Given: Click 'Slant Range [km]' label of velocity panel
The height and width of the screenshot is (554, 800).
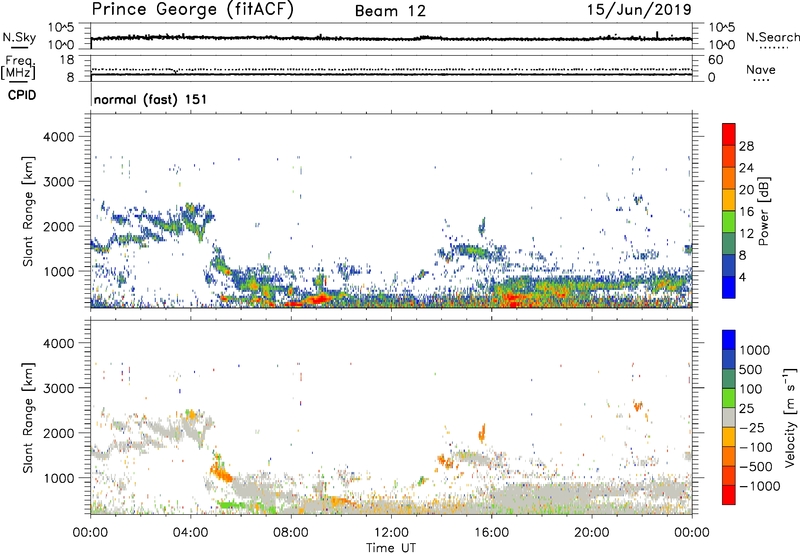Looking at the screenshot, I should (x=28, y=417).
